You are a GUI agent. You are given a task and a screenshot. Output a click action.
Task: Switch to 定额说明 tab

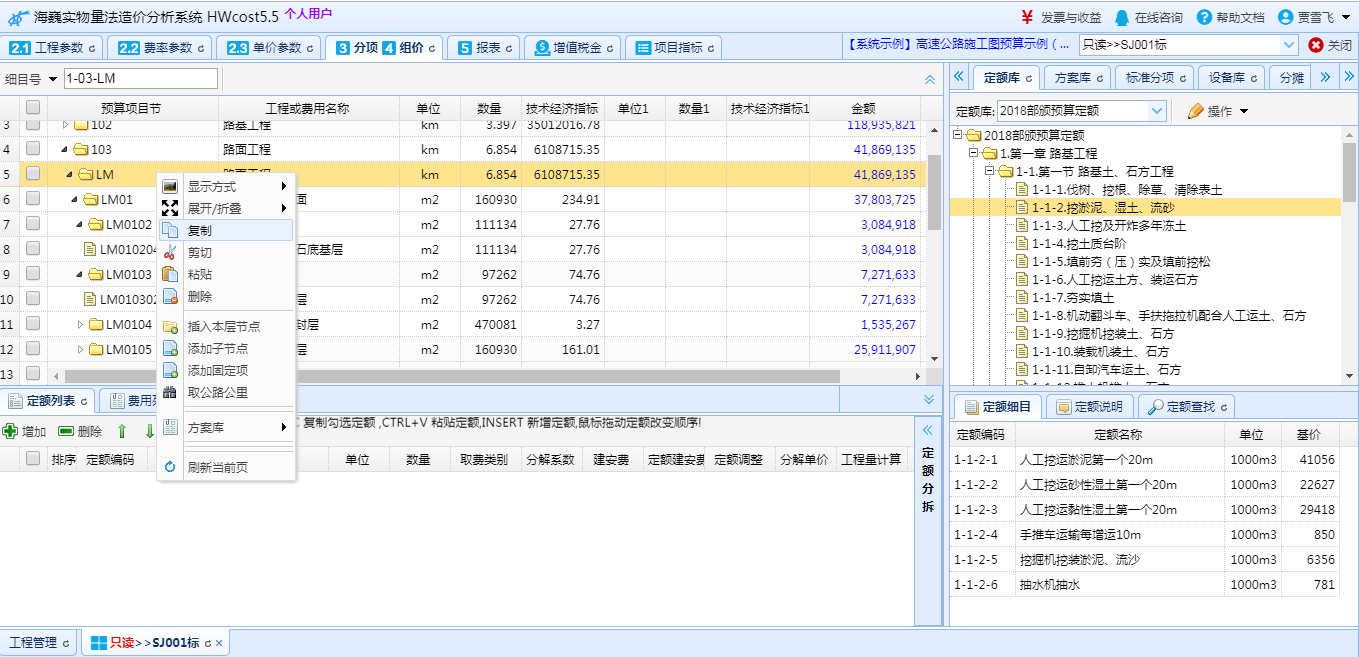tap(1089, 407)
